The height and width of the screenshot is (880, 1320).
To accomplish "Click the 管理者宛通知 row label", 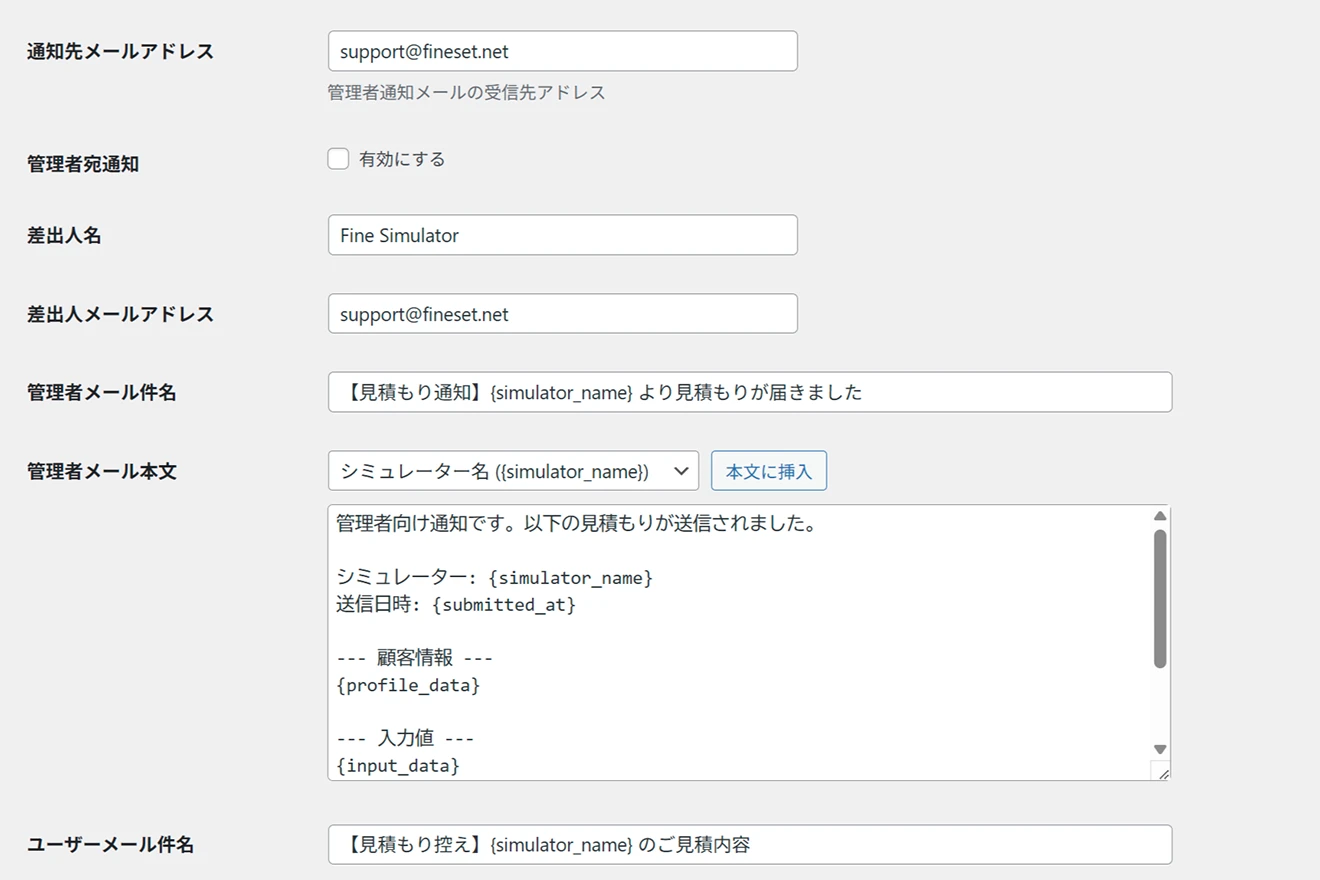I will click(83, 164).
